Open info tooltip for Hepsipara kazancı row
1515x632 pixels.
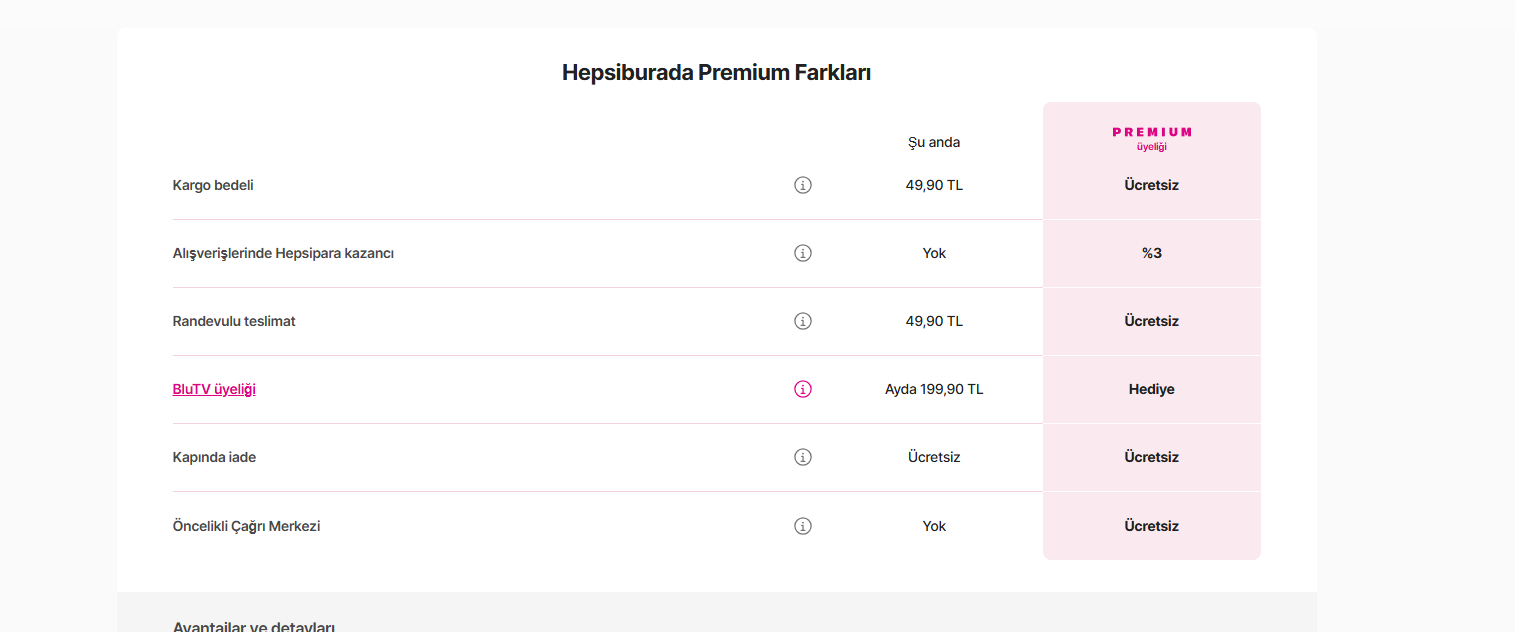(x=802, y=253)
